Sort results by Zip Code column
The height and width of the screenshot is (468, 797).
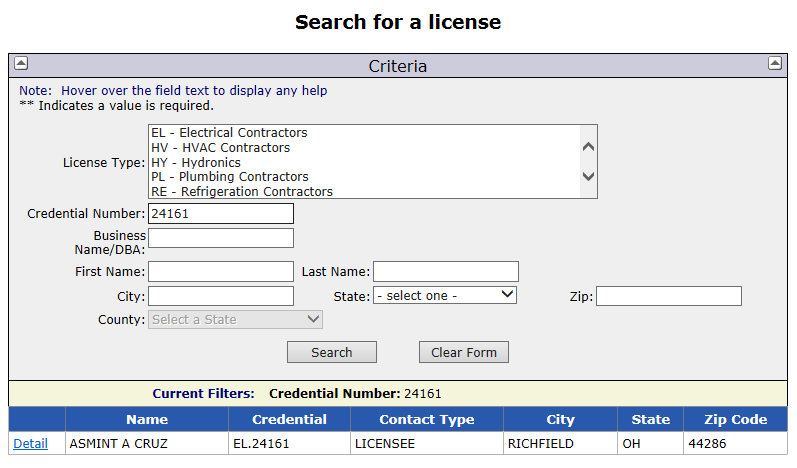(735, 419)
